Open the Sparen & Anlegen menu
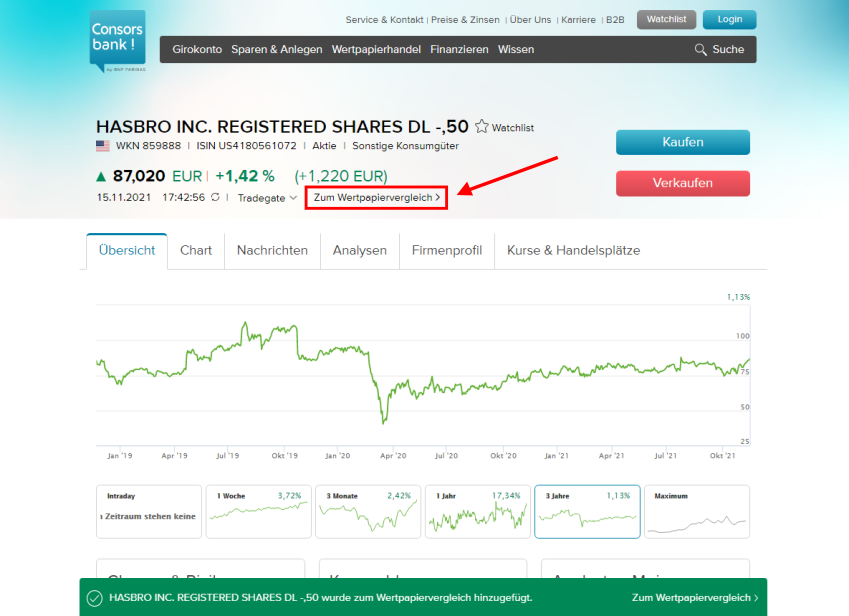The image size is (849, 616). coord(277,49)
